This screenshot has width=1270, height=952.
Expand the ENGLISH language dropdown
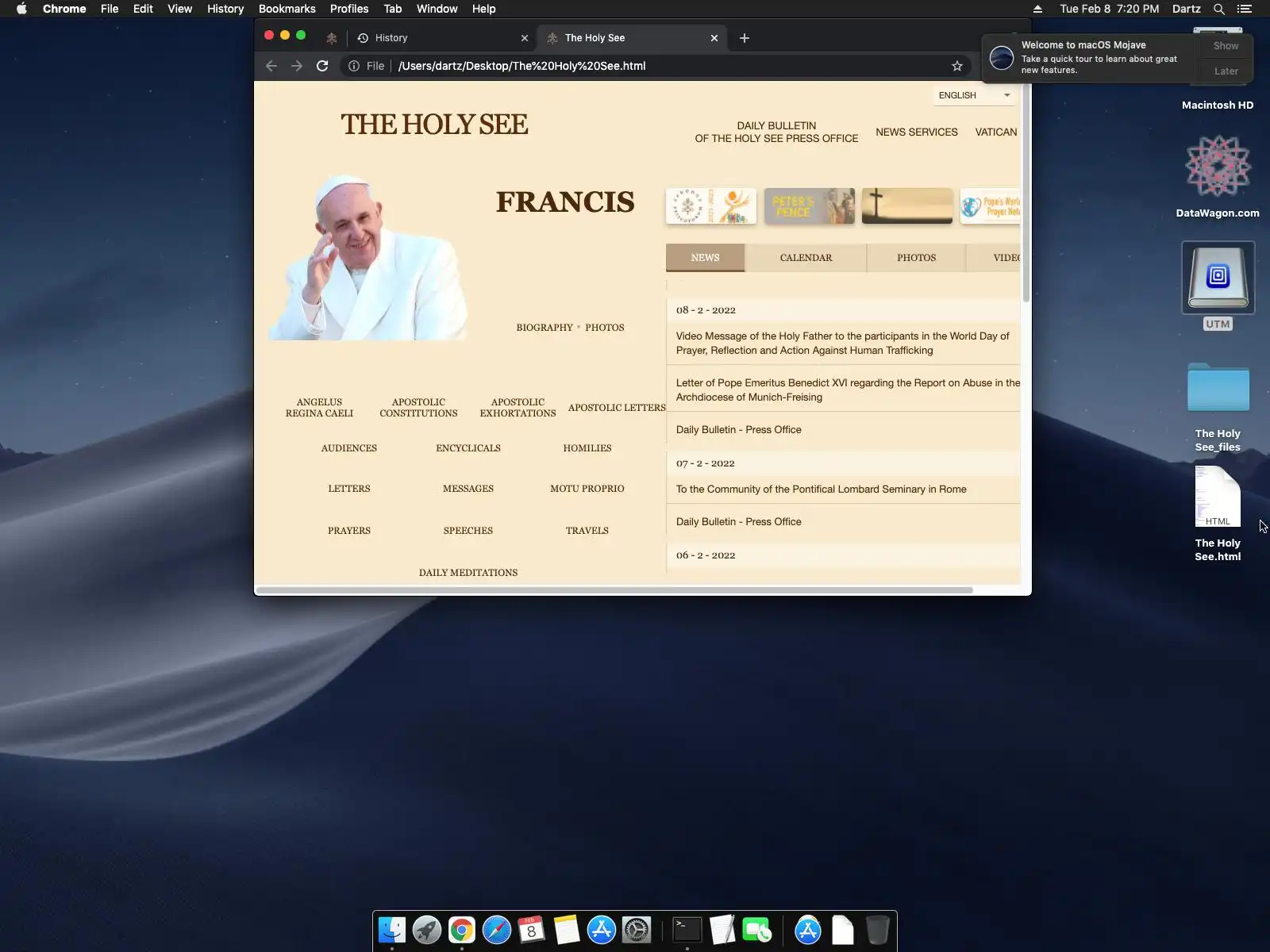pyautogui.click(x=974, y=95)
